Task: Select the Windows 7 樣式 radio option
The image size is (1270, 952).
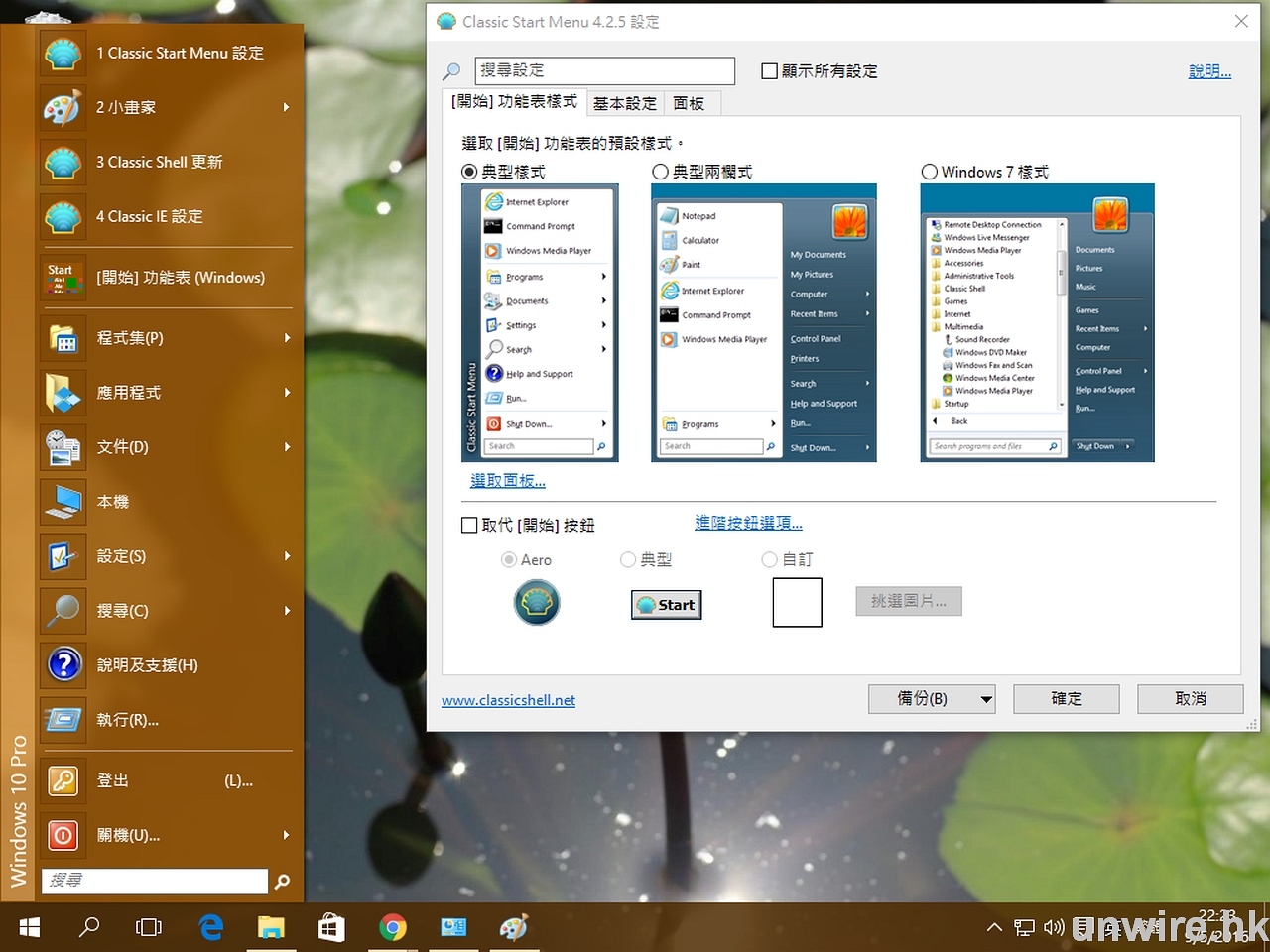Action: tap(930, 172)
